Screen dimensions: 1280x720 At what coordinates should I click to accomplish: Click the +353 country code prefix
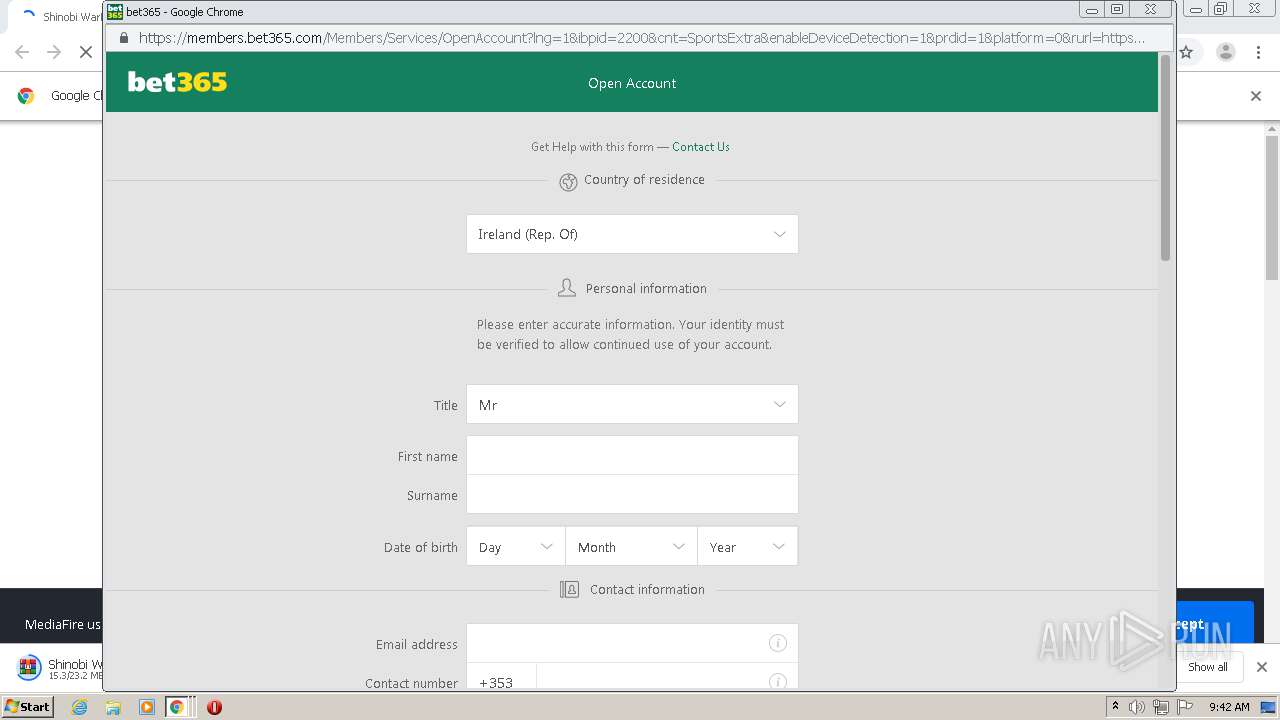tap(496, 683)
